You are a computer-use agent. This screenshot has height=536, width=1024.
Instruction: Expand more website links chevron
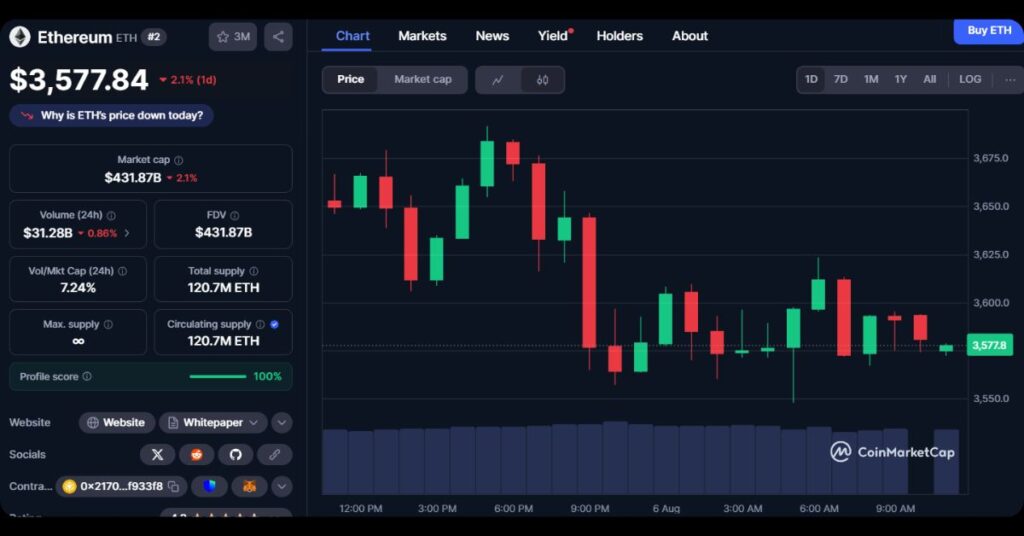[x=281, y=423]
